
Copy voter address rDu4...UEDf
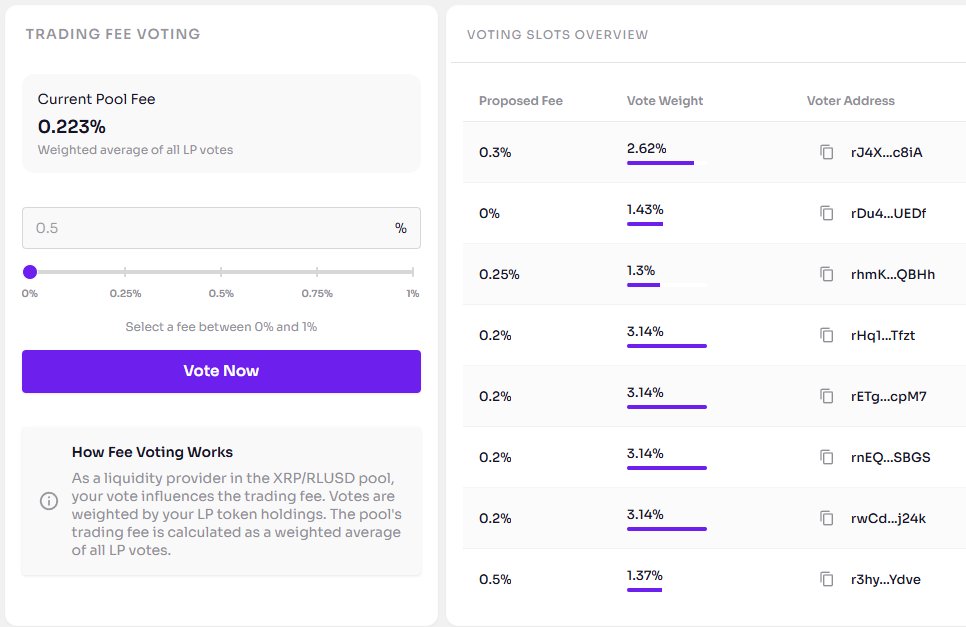[x=826, y=213]
